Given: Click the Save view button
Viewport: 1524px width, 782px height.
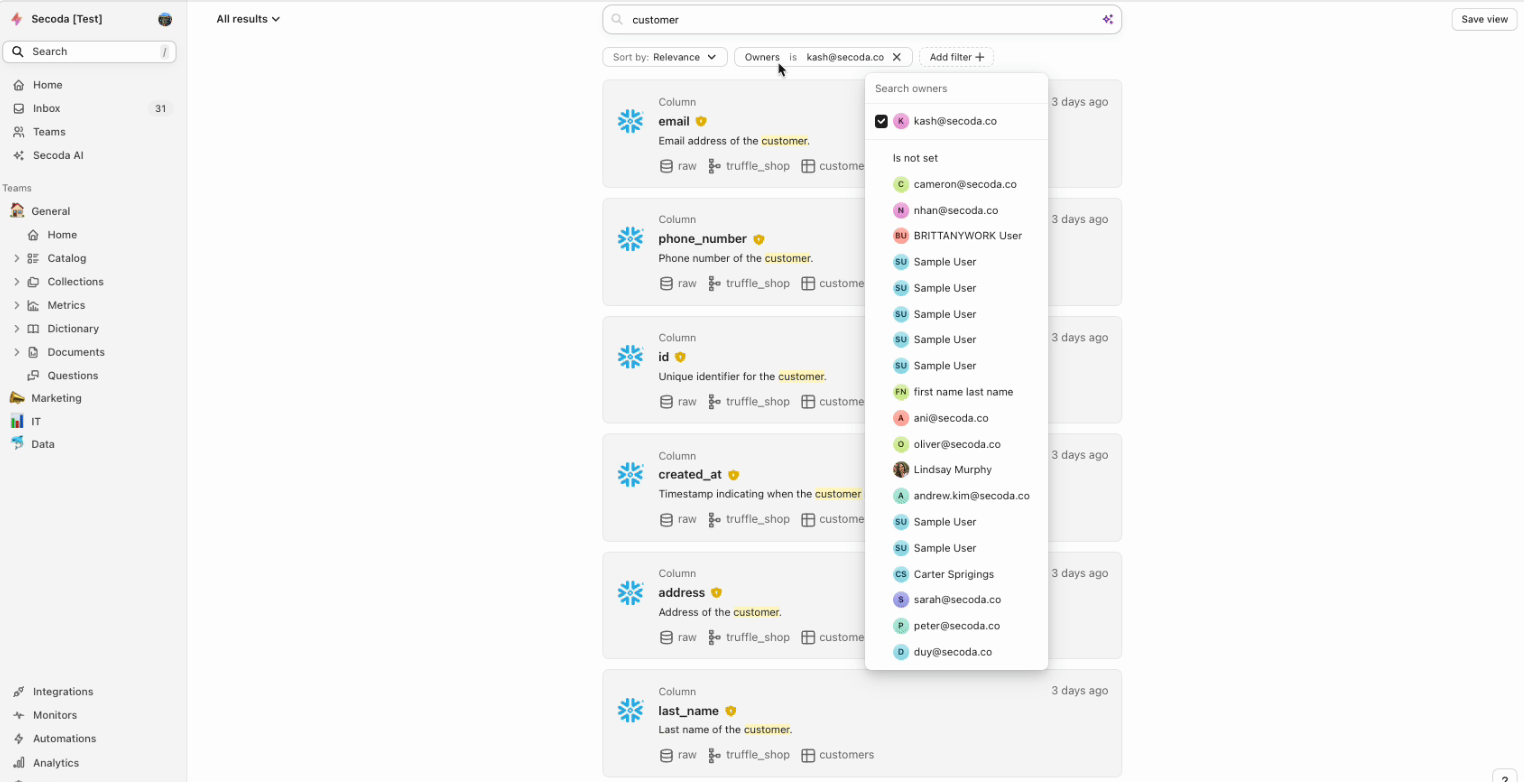Looking at the screenshot, I should 1484,19.
